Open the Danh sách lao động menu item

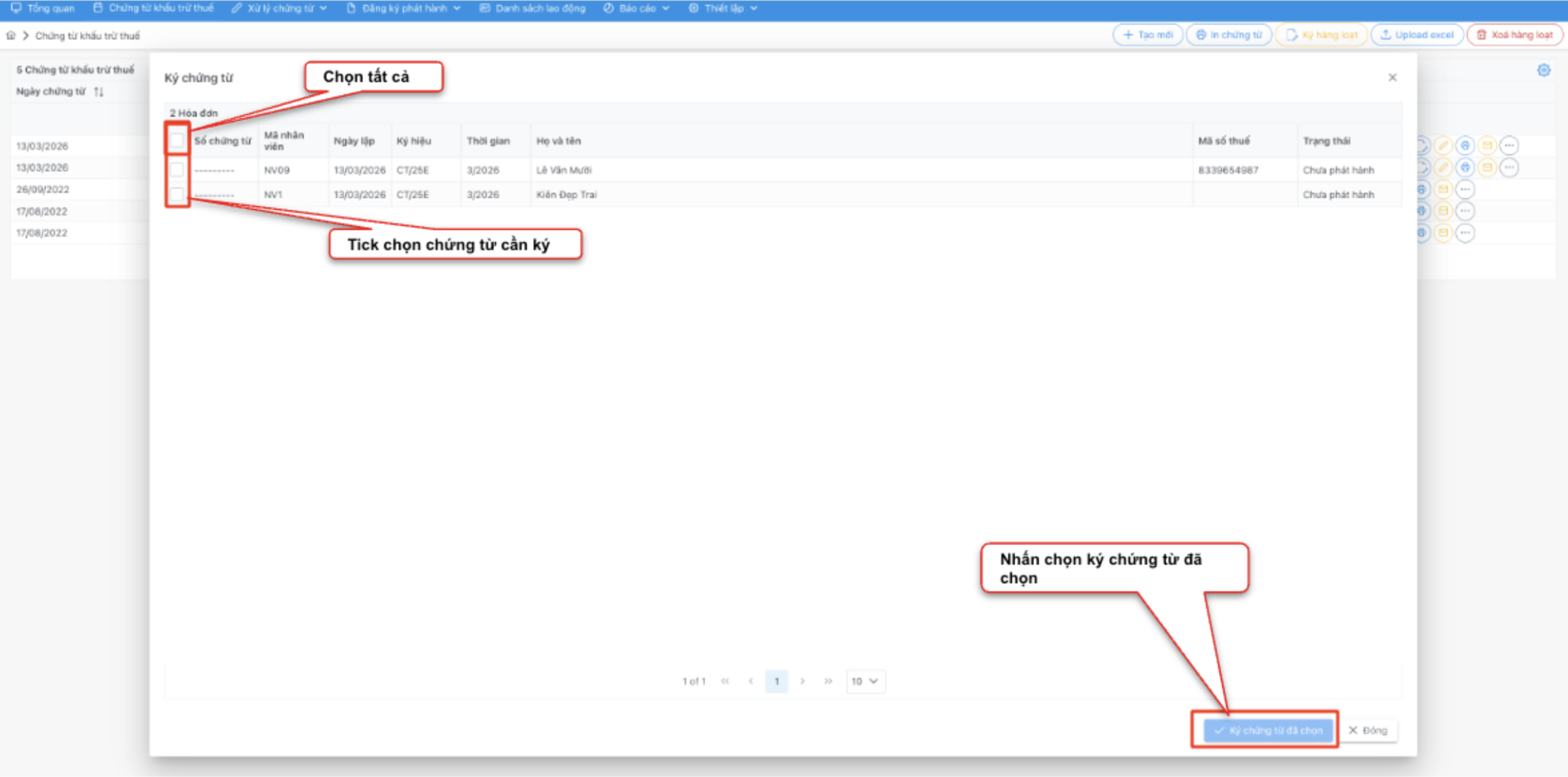(533, 8)
